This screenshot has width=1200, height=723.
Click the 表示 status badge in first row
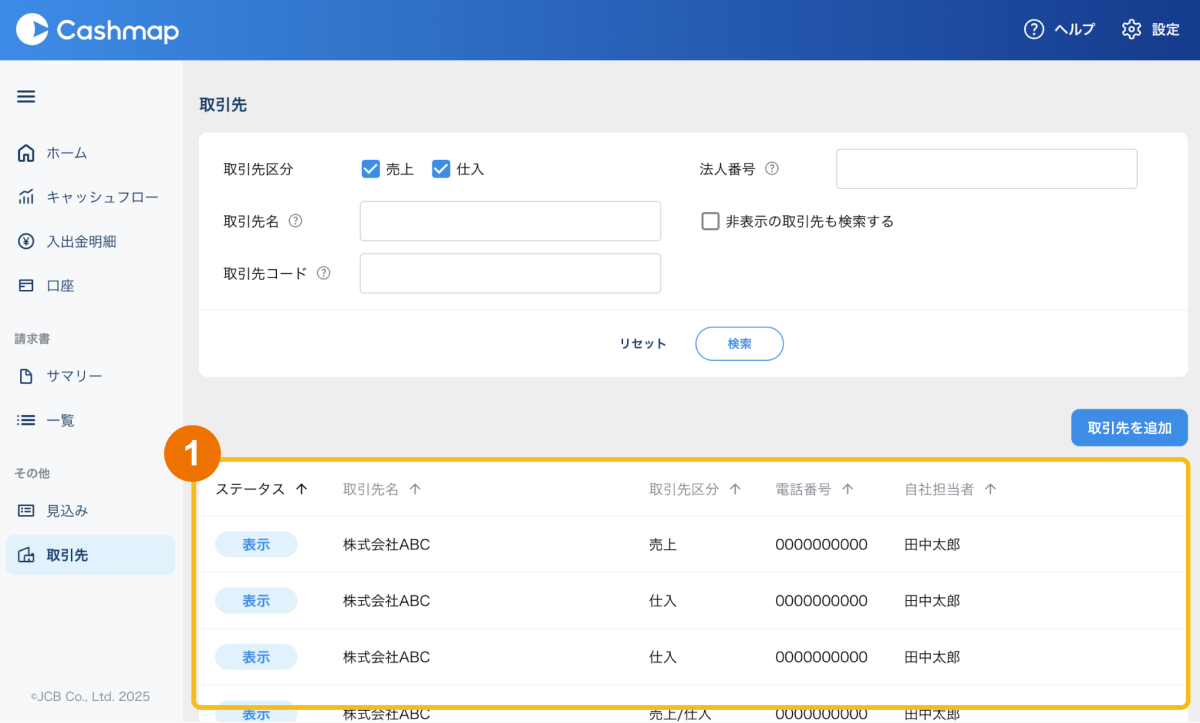point(256,545)
